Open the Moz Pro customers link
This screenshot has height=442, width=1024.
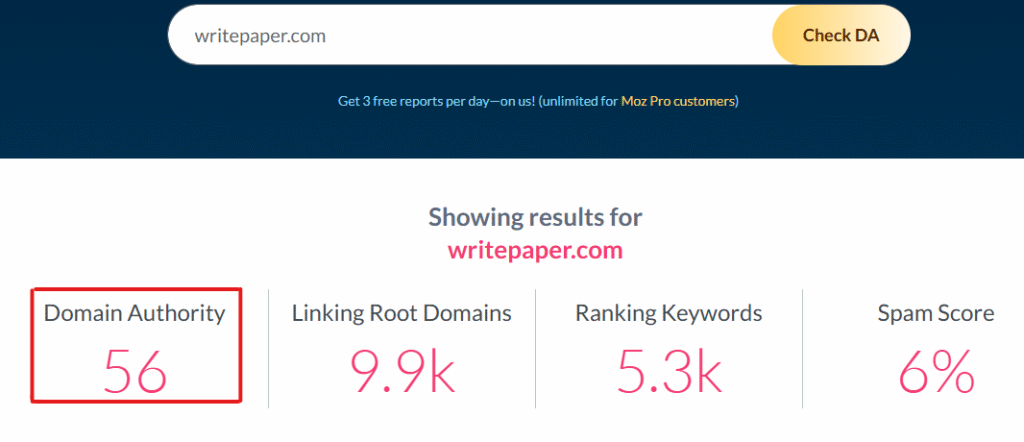pos(678,101)
